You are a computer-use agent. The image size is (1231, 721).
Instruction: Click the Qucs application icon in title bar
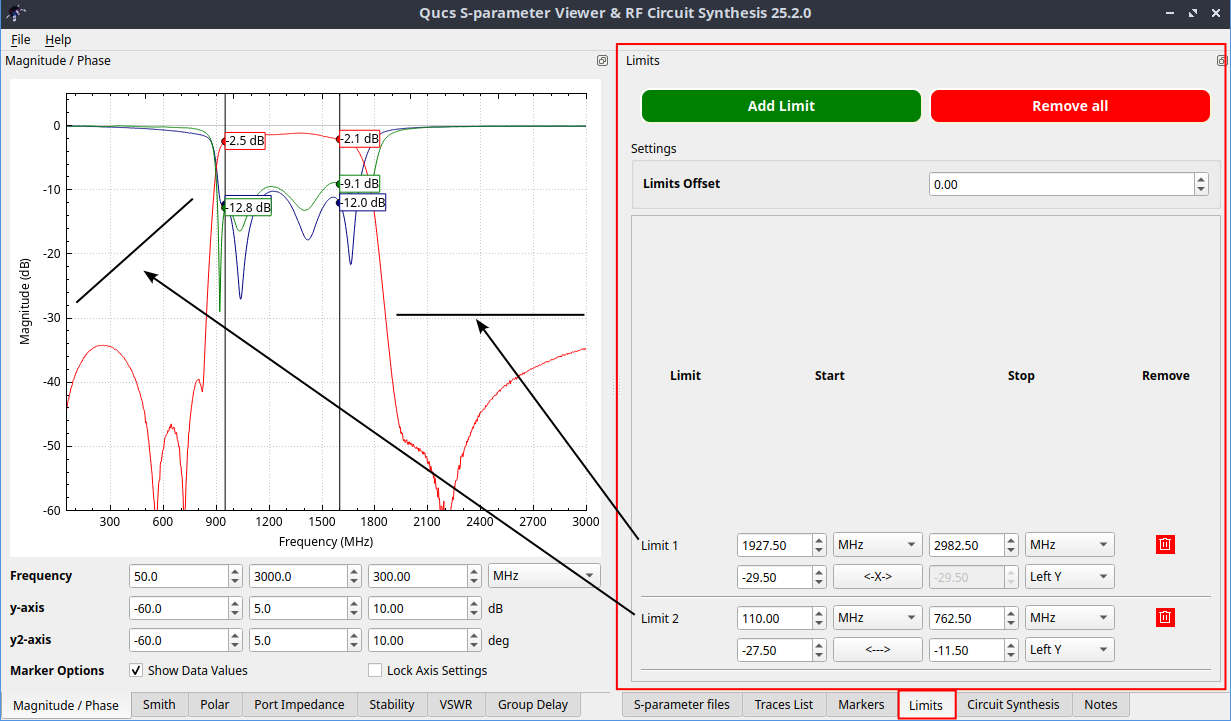[16, 13]
